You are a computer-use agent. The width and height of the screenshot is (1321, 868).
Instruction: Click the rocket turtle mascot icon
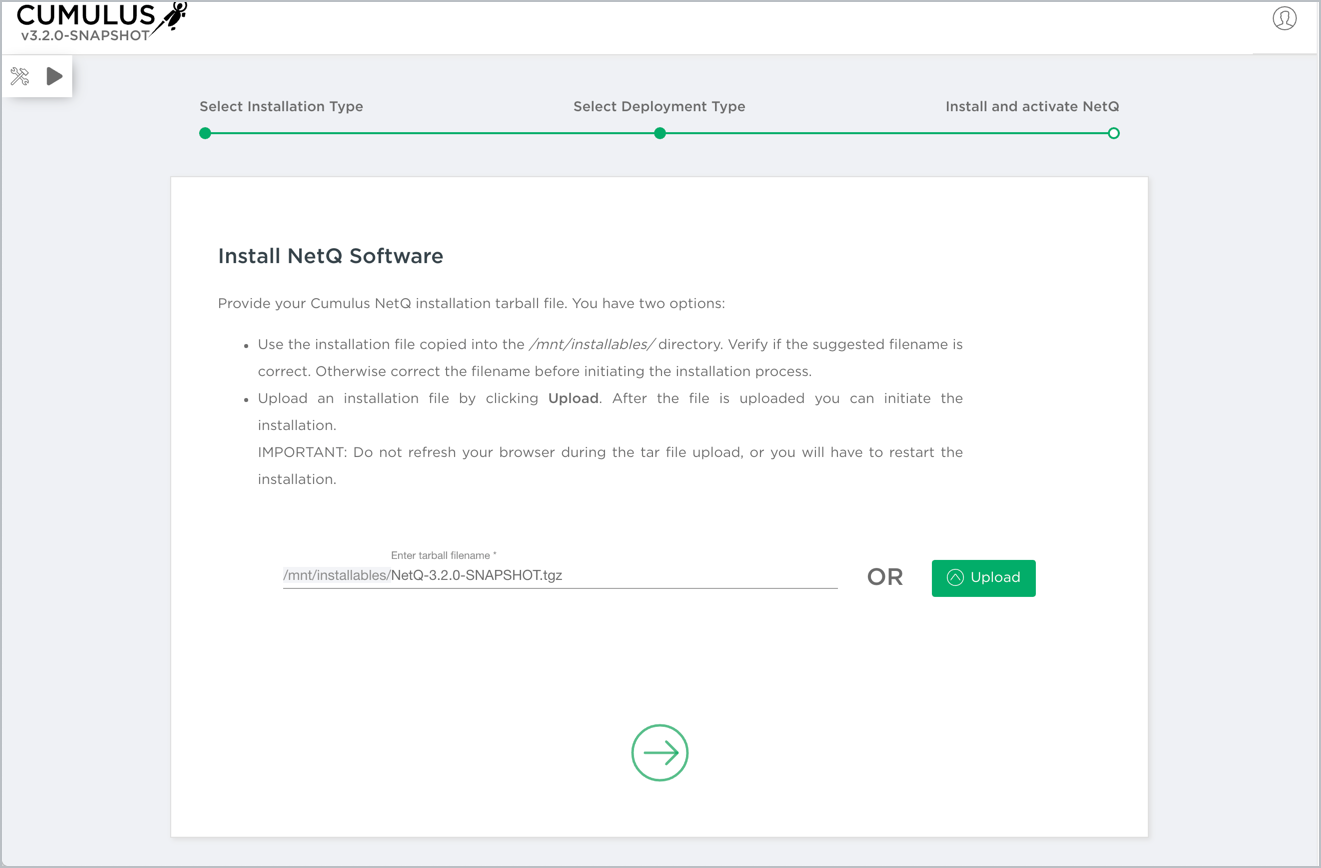click(x=172, y=17)
